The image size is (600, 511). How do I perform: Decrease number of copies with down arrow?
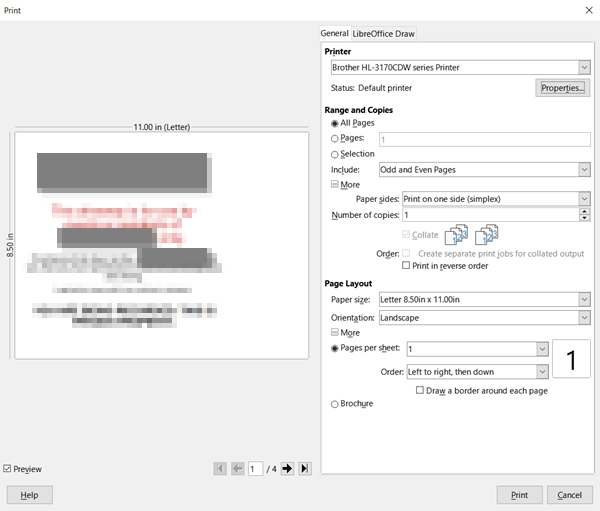(x=584, y=218)
